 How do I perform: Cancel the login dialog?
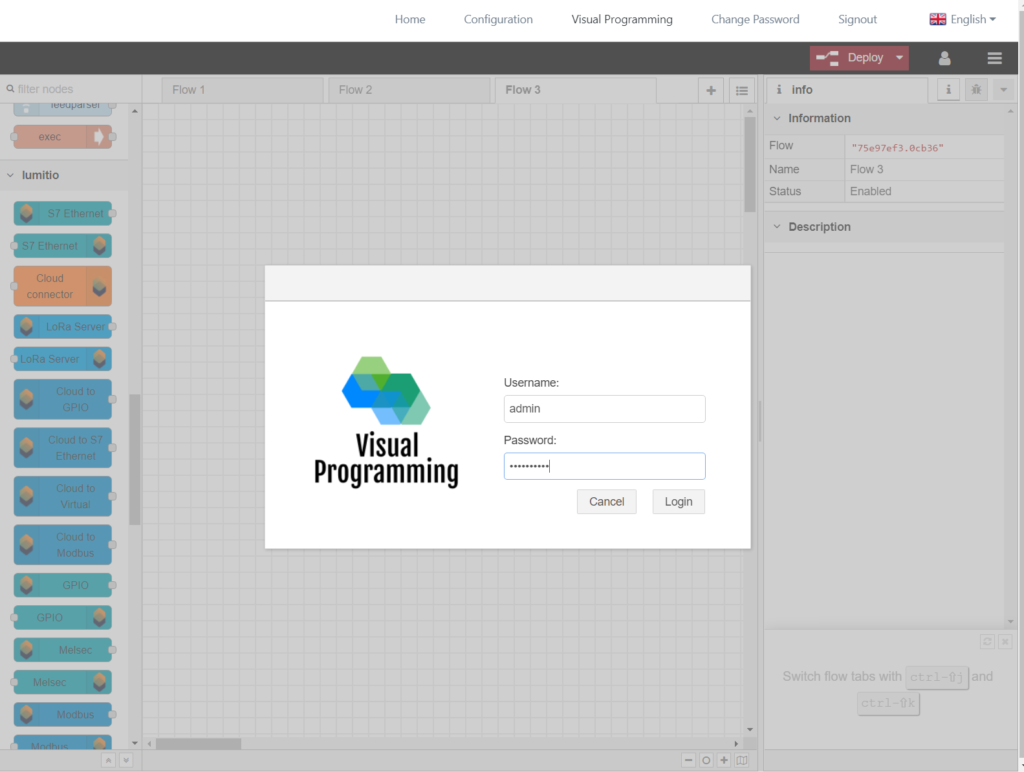point(607,502)
